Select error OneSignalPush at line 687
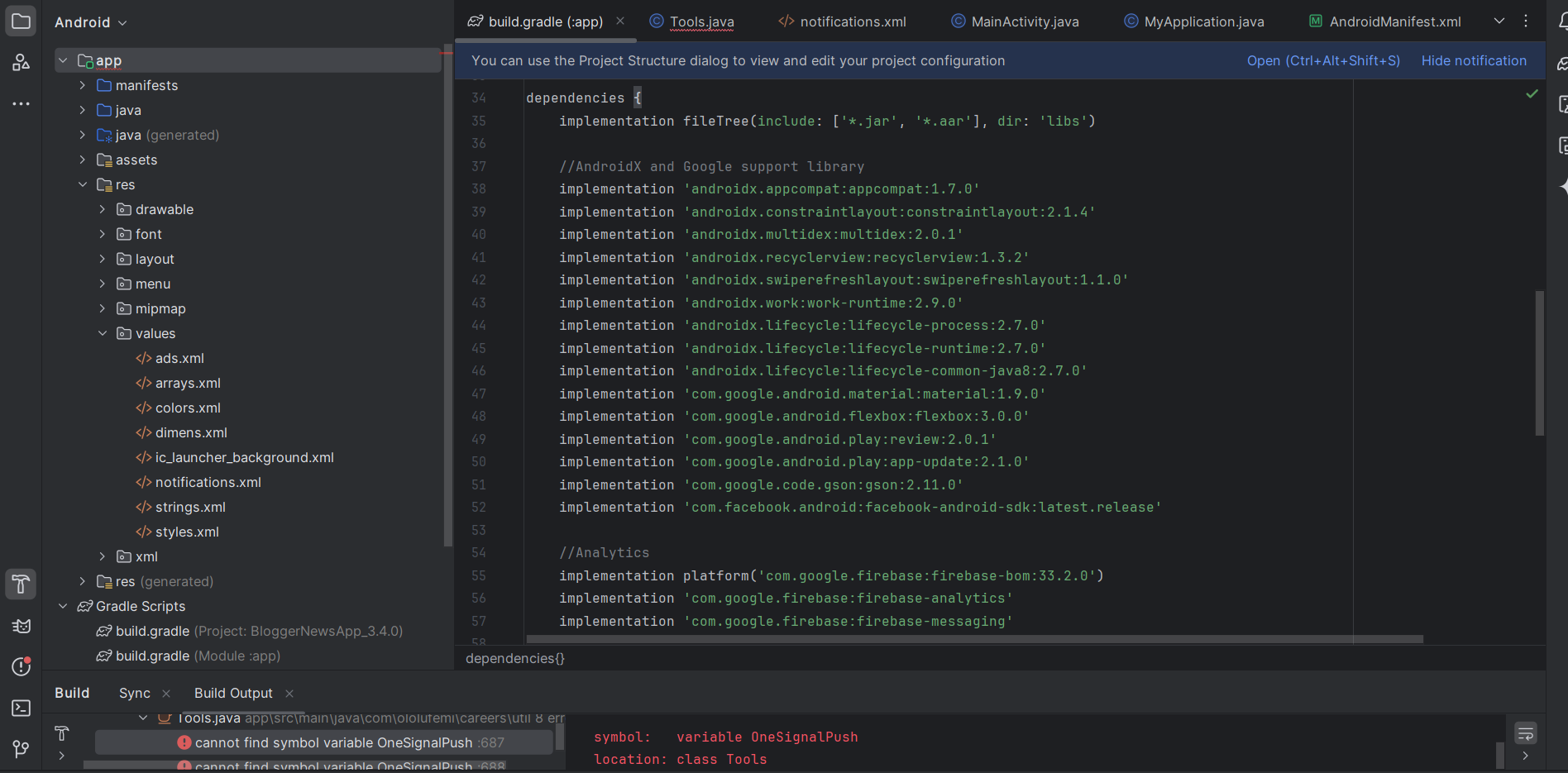Viewport: 1568px width, 773px height. [323, 742]
